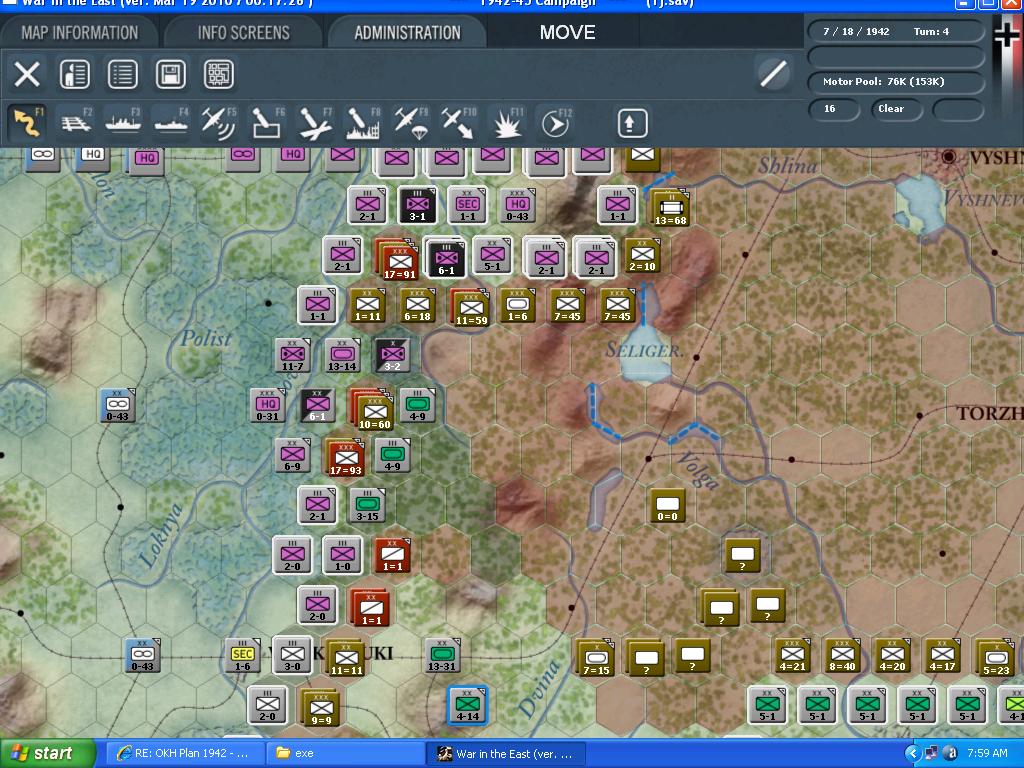Image resolution: width=1024 pixels, height=768 pixels.
Task: Click the 7/18/1942 Turn 4 date field
Action: coord(896,31)
